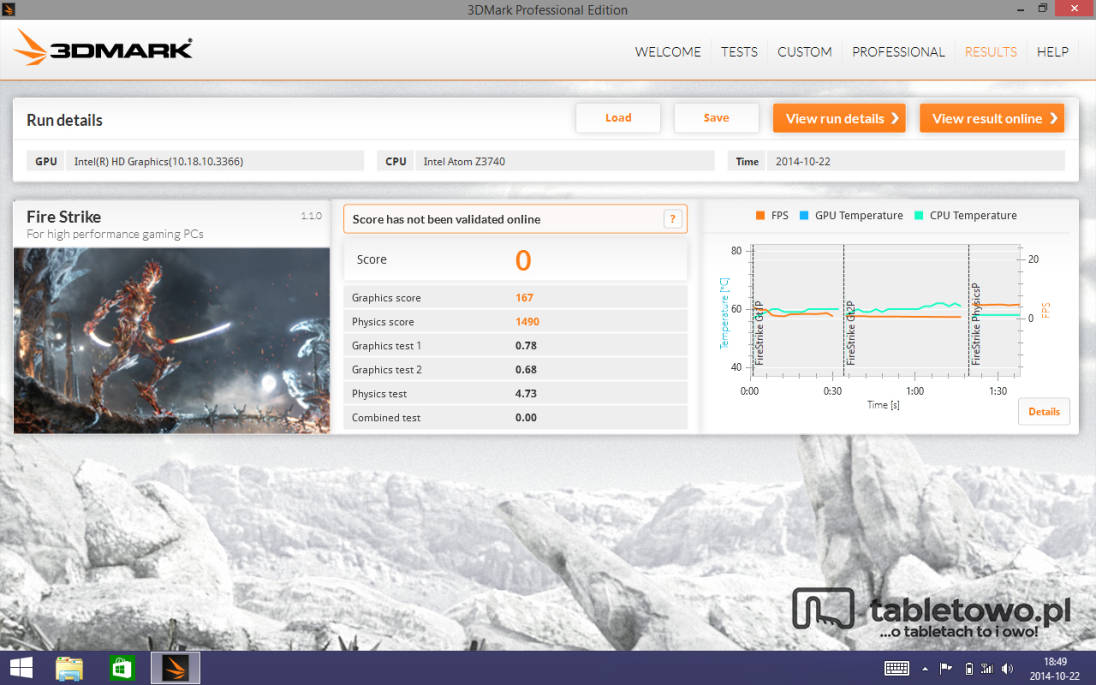The width and height of the screenshot is (1096, 685).
Task: Toggle the CPU Temperature green swatch
Action: tap(918, 215)
